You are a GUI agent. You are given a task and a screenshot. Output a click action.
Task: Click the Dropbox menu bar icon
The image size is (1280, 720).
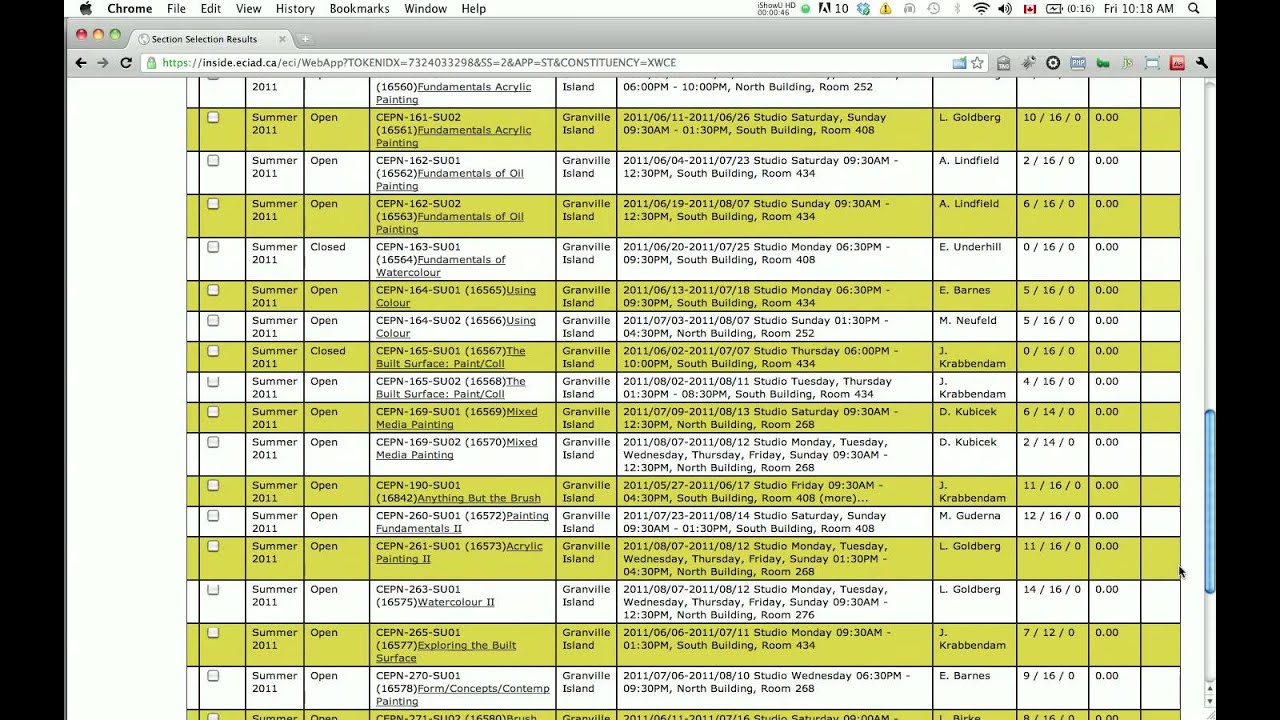point(863,8)
